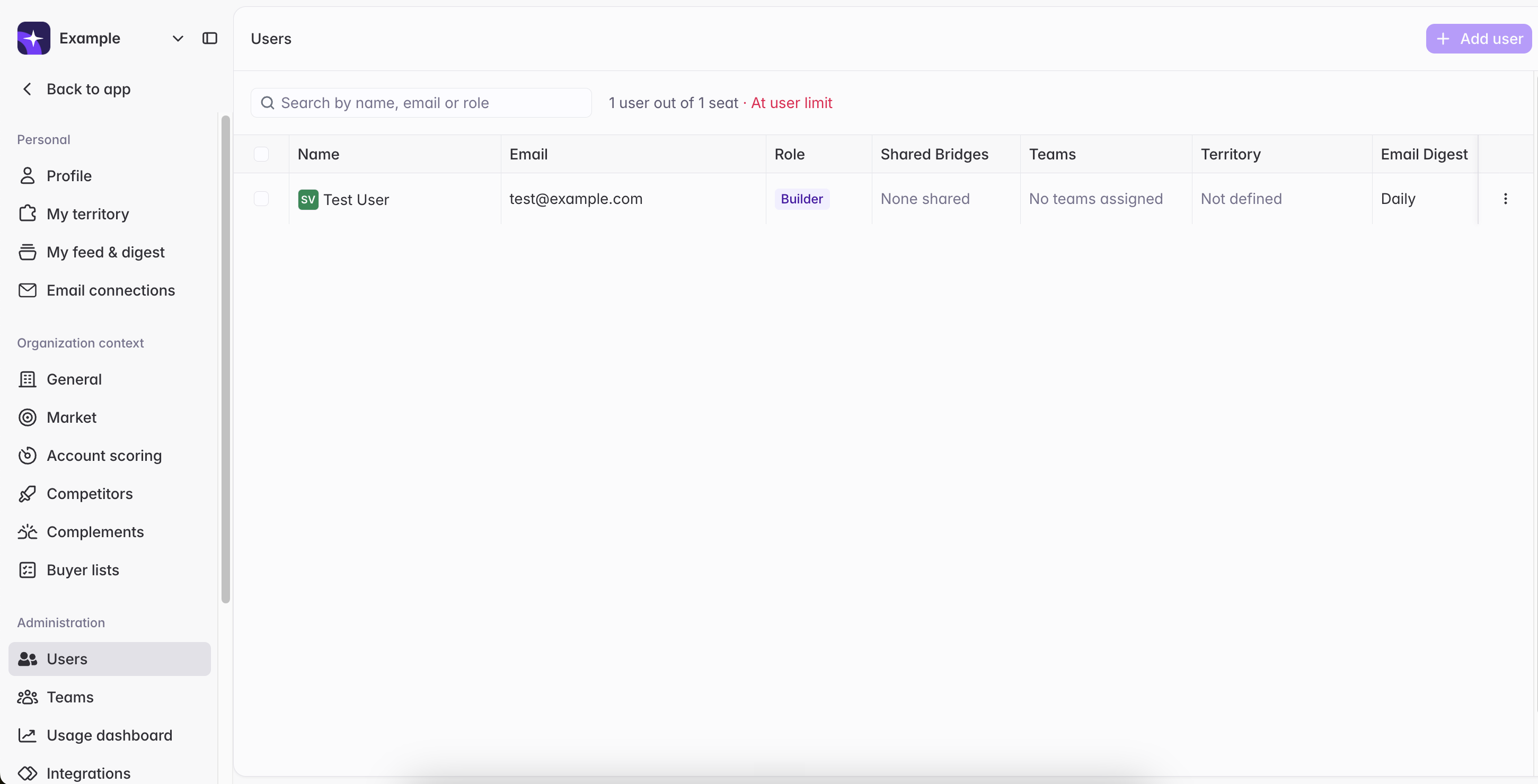Click the Complements icon
The image size is (1538, 784).
pos(28,532)
